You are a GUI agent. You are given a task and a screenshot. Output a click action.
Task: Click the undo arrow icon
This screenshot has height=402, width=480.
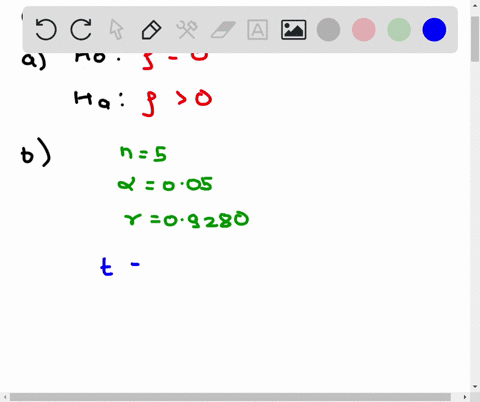tap(46, 30)
